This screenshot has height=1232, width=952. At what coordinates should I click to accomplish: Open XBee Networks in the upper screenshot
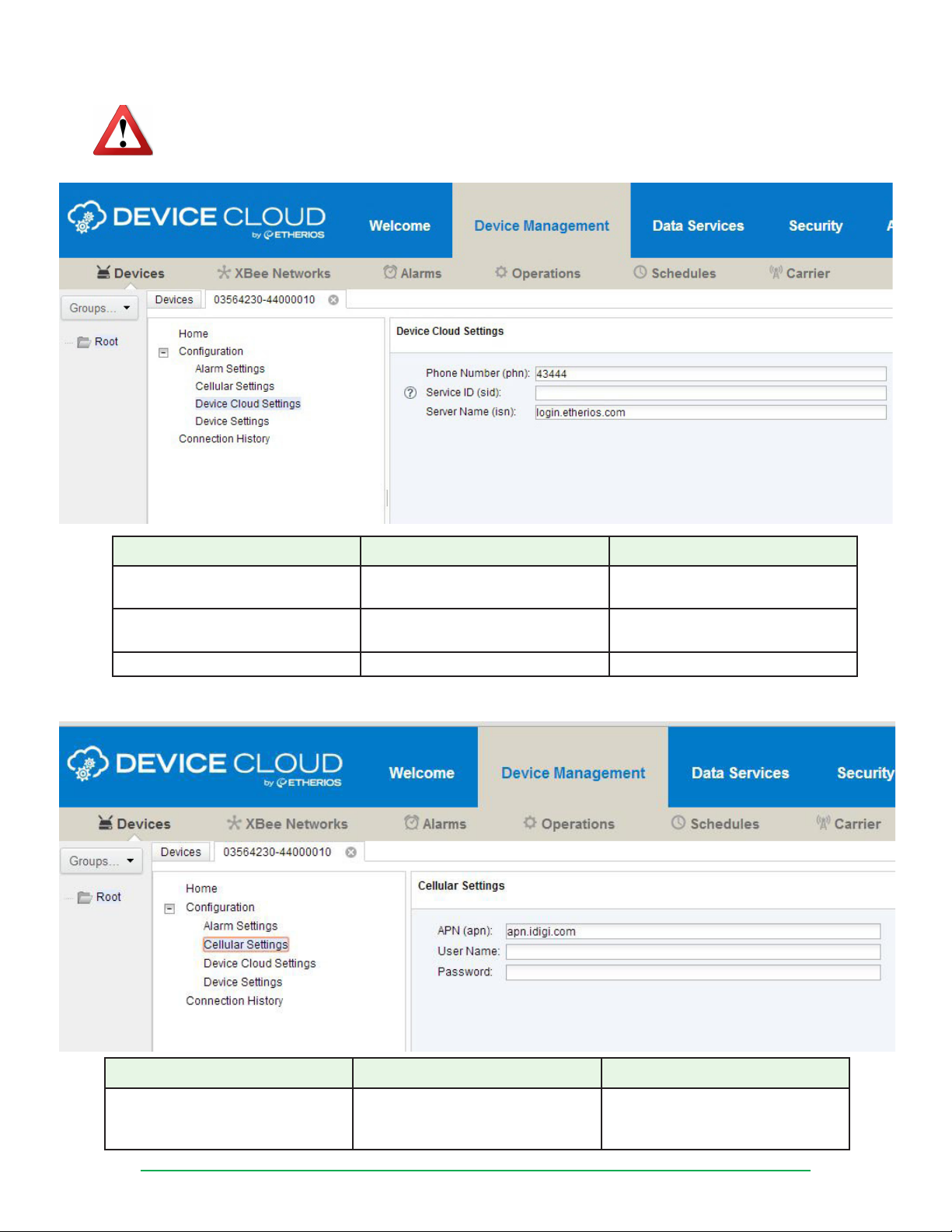pos(274,273)
